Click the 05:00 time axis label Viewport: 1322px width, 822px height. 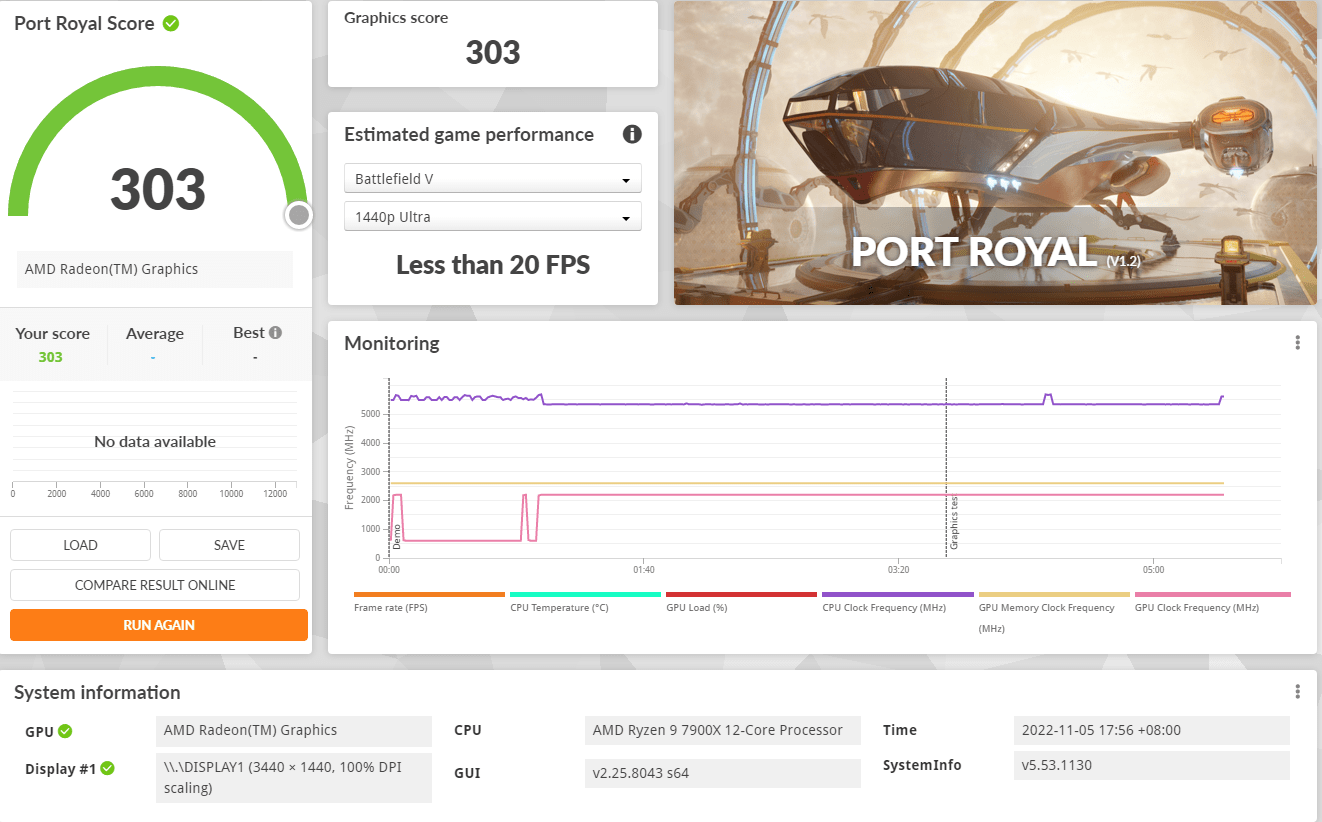[1153, 570]
